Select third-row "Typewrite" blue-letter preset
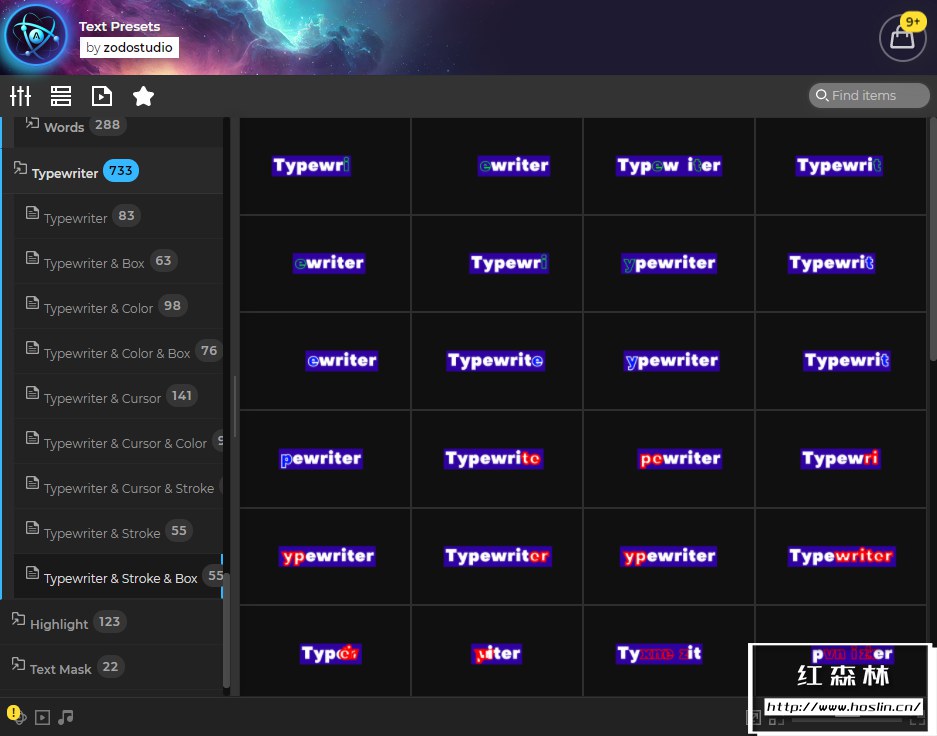 click(x=497, y=361)
